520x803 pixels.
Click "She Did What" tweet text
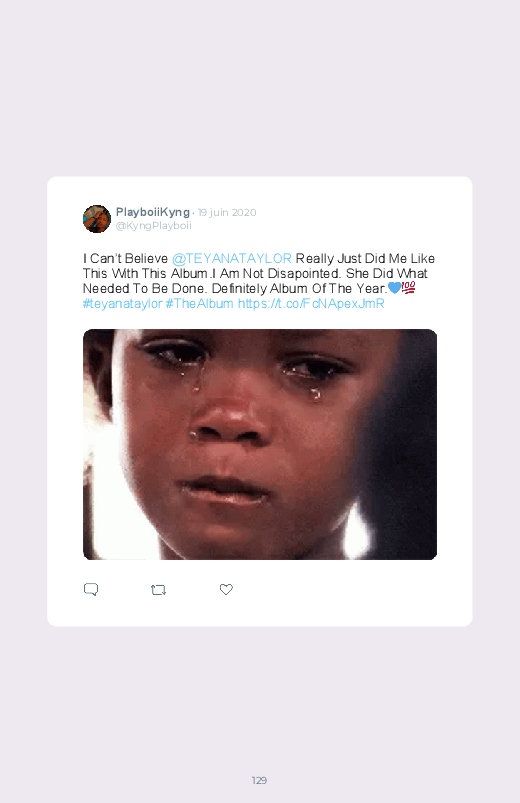tap(387, 273)
